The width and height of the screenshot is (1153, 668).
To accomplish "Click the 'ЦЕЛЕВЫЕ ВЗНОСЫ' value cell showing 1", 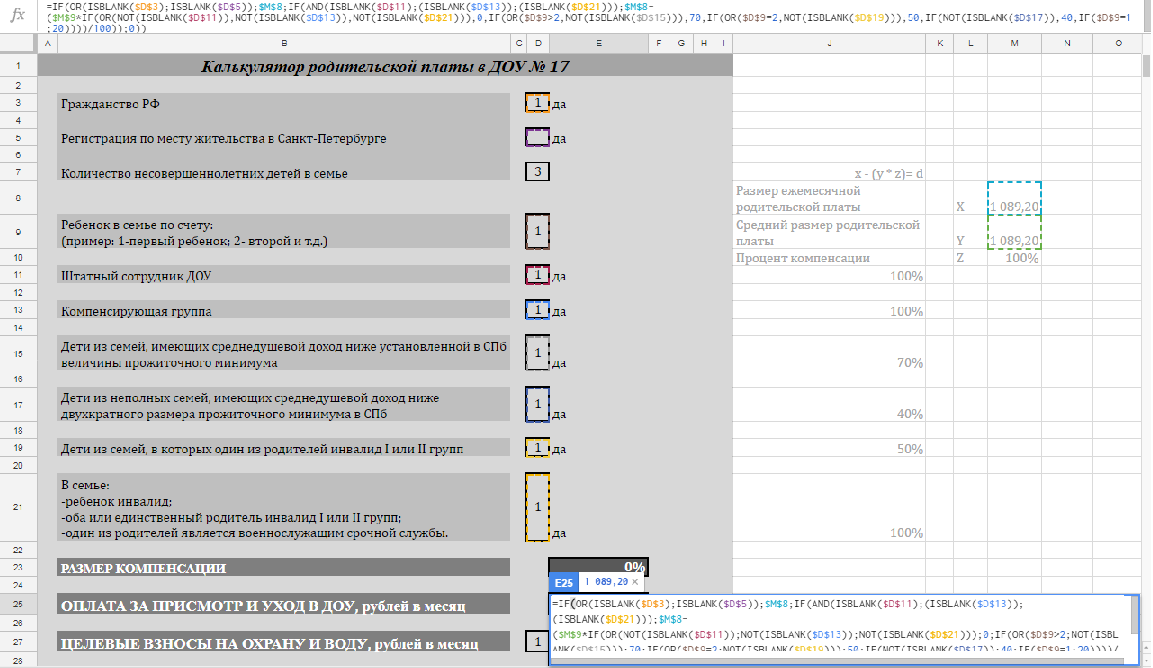I will click(x=538, y=642).
